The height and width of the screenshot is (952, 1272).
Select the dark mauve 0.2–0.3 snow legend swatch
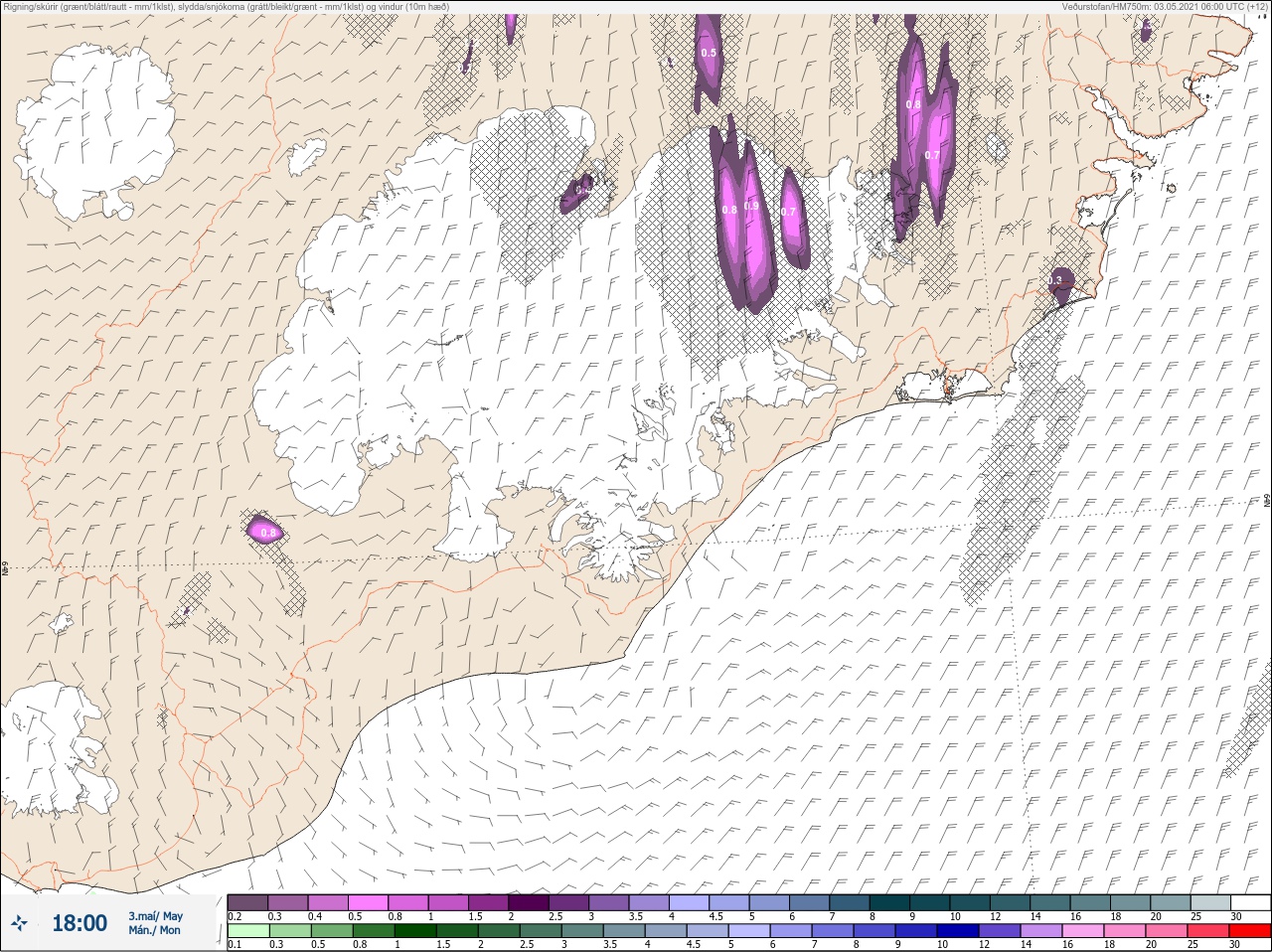tap(247, 902)
